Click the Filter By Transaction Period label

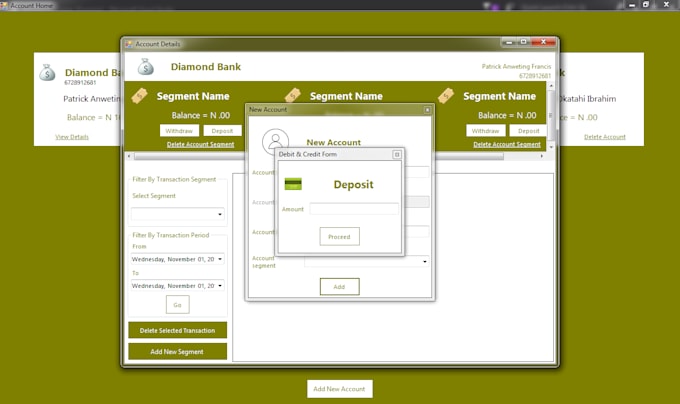(x=170, y=235)
